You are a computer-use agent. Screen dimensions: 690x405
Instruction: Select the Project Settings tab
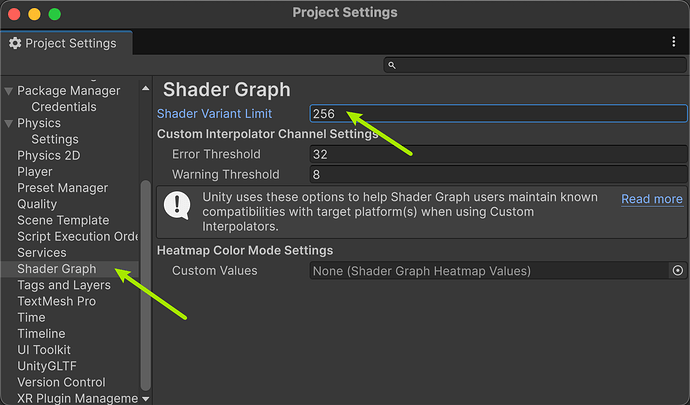tap(64, 43)
